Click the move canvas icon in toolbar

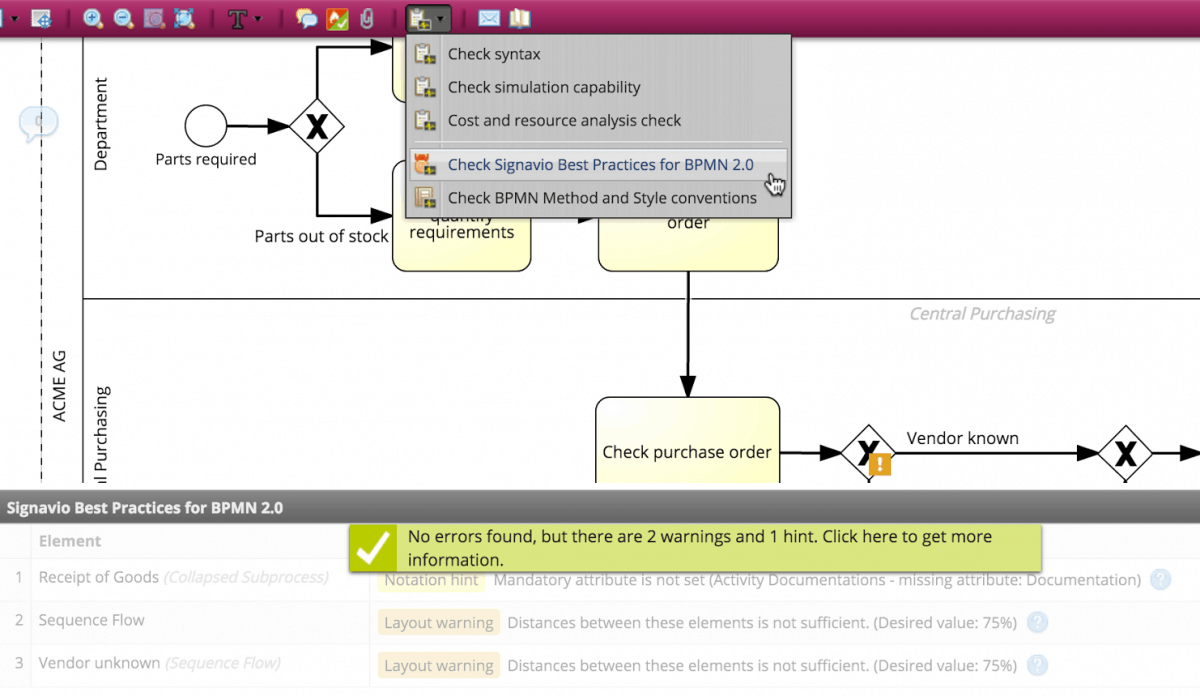tap(42, 18)
